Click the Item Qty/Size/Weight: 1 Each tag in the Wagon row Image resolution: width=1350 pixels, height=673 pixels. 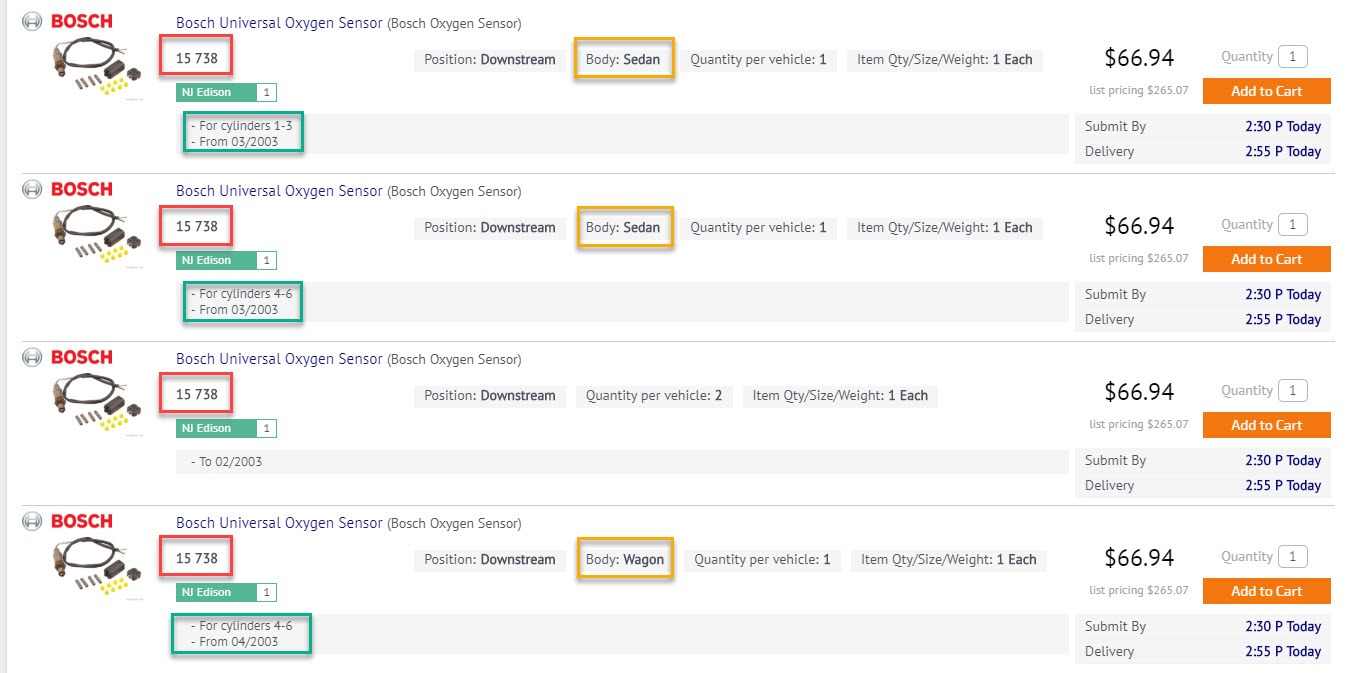click(949, 559)
